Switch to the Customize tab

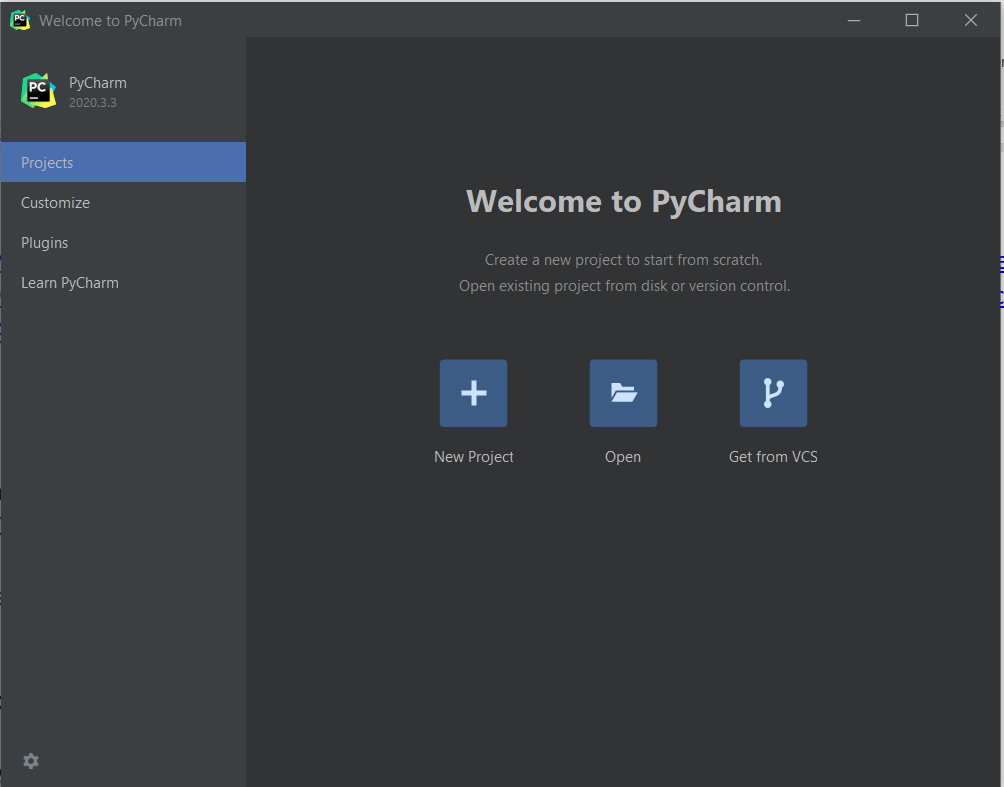(x=123, y=202)
